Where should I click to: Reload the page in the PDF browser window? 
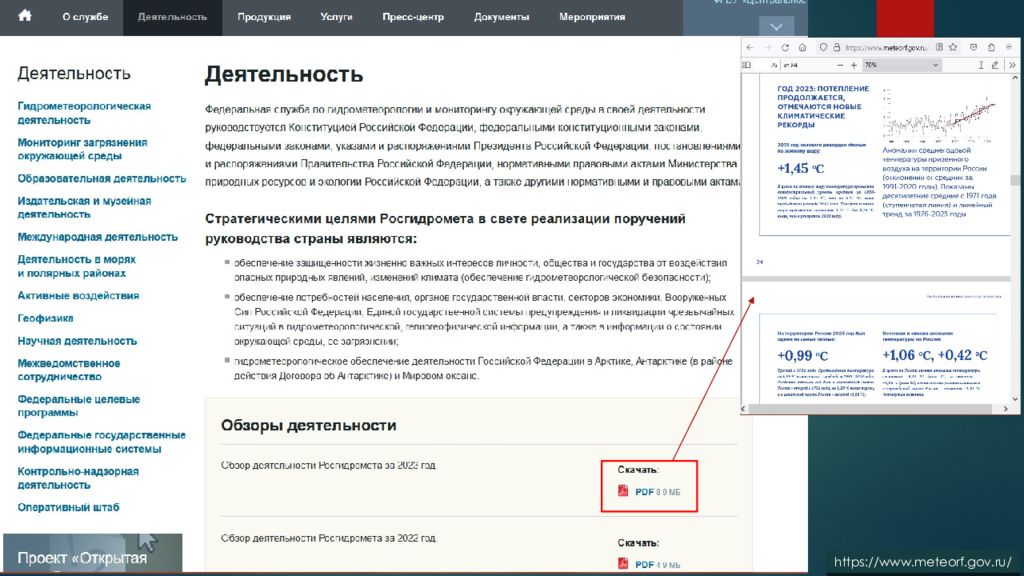[785, 48]
